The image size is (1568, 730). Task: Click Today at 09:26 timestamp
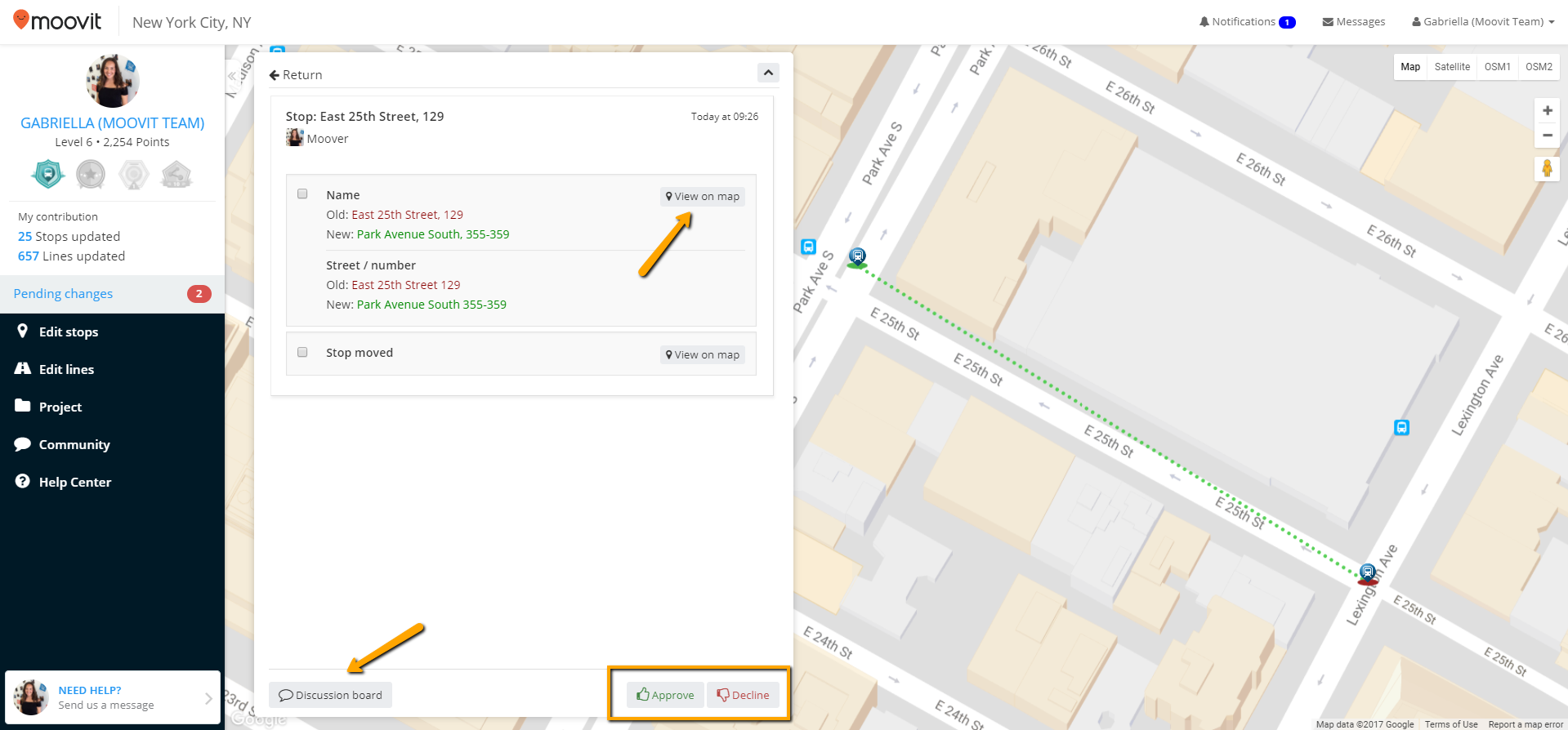[724, 117]
